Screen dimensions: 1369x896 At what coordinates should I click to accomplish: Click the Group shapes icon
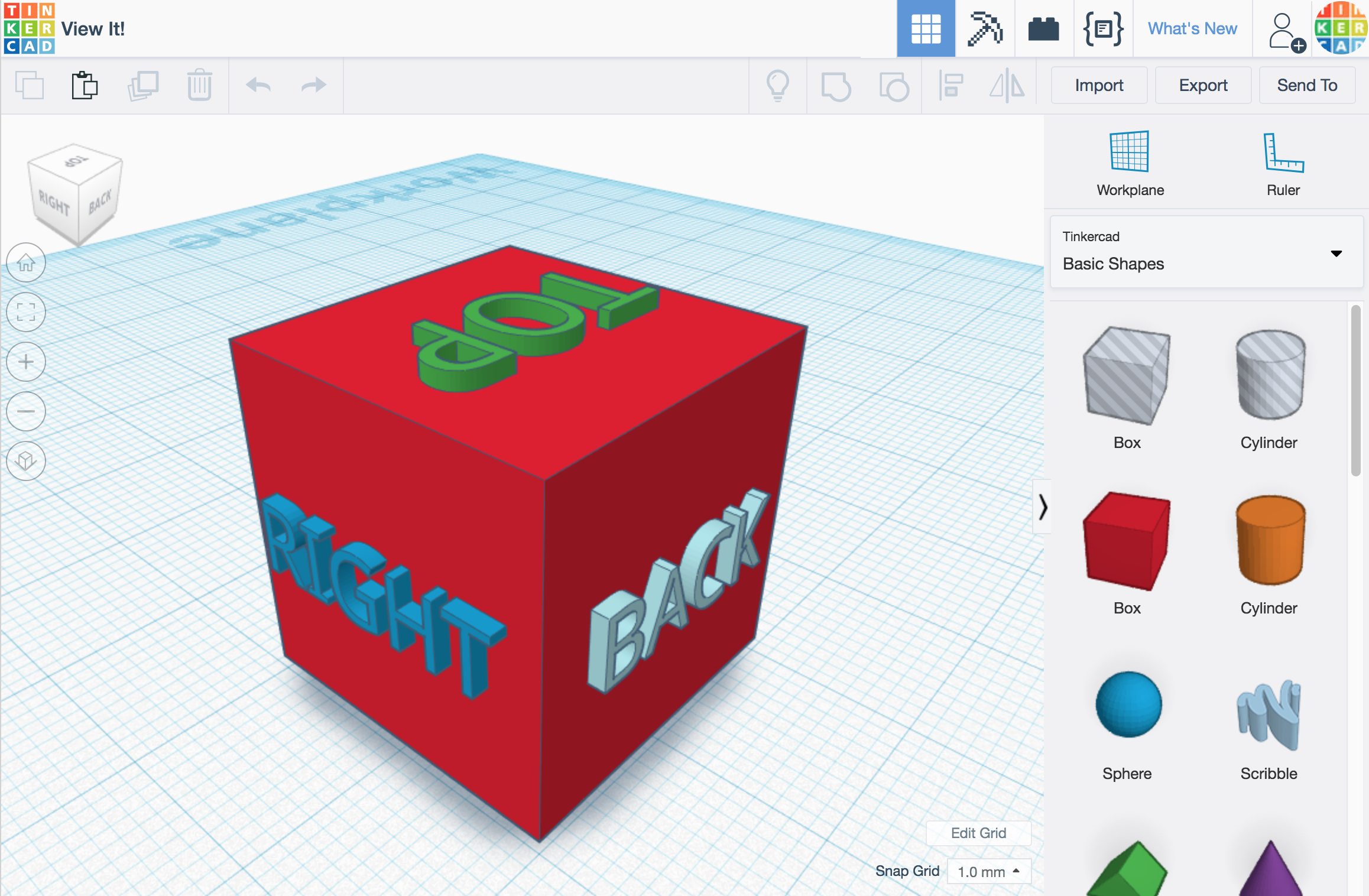[x=836, y=86]
